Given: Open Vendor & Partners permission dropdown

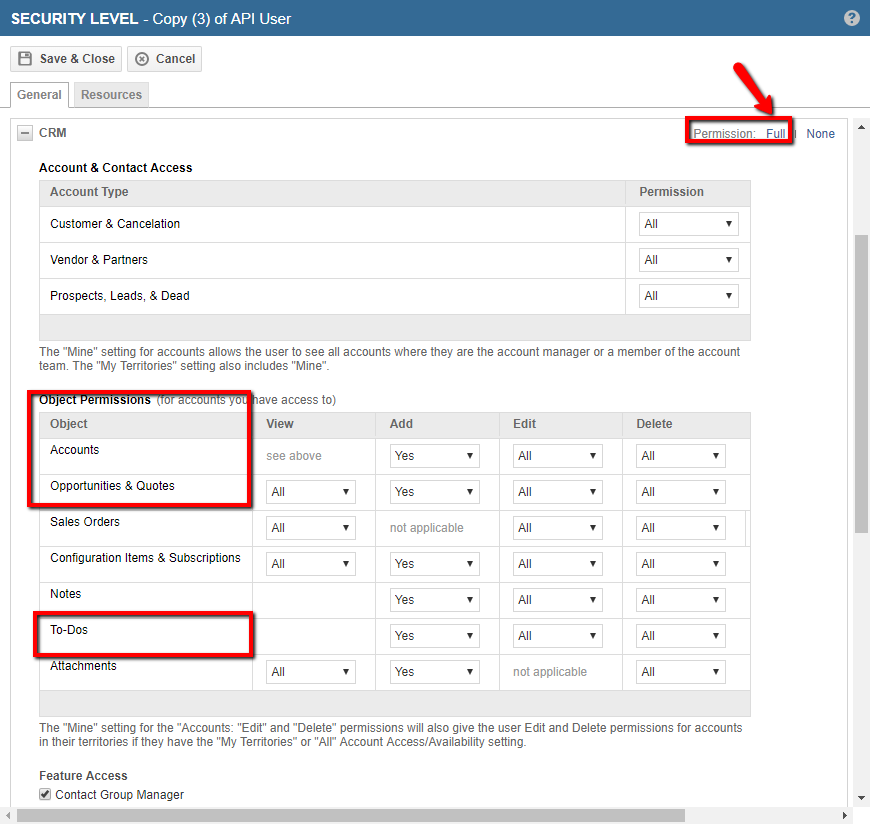Looking at the screenshot, I should tap(688, 260).
